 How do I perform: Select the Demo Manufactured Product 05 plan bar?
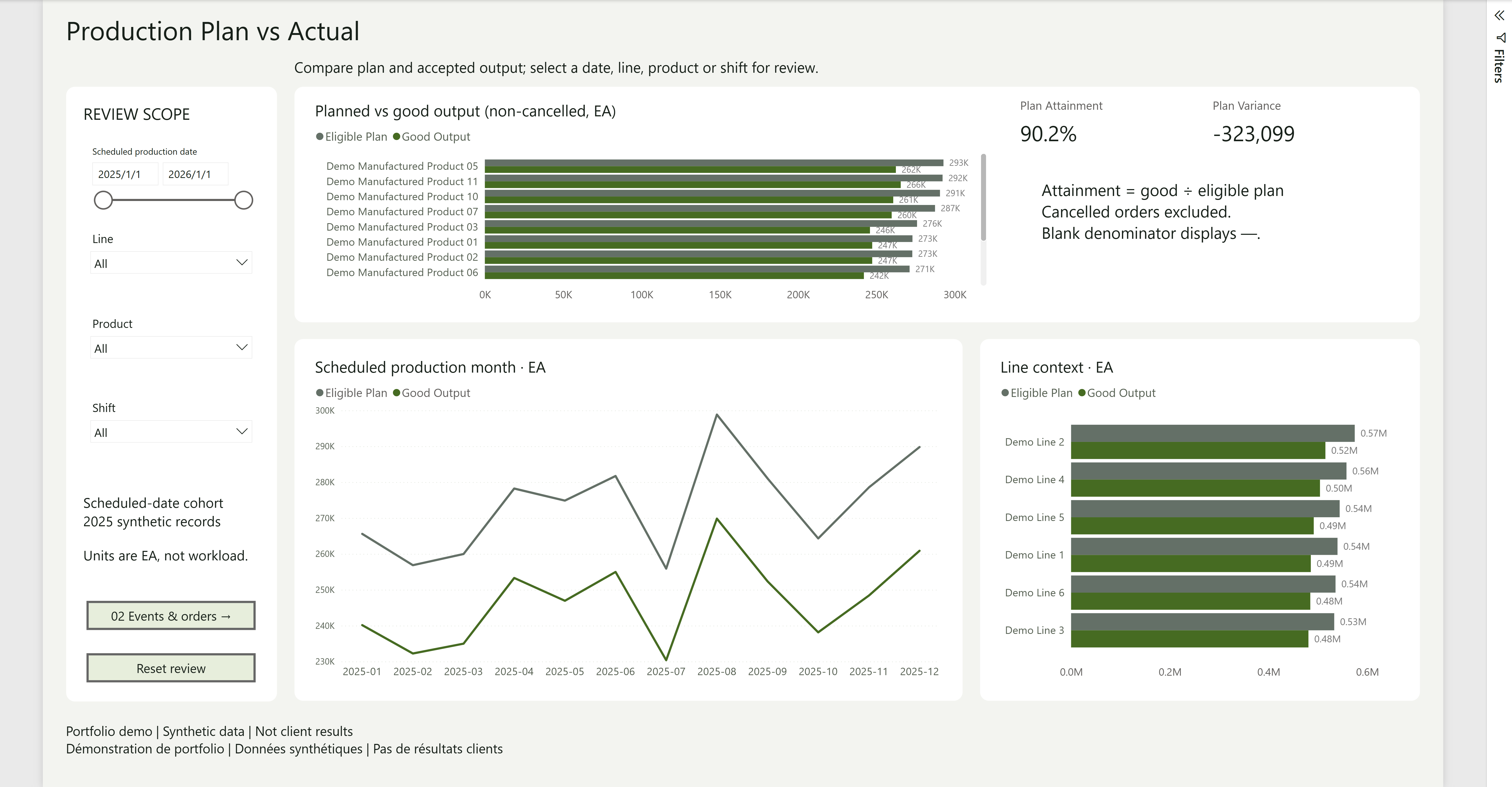[x=714, y=163]
